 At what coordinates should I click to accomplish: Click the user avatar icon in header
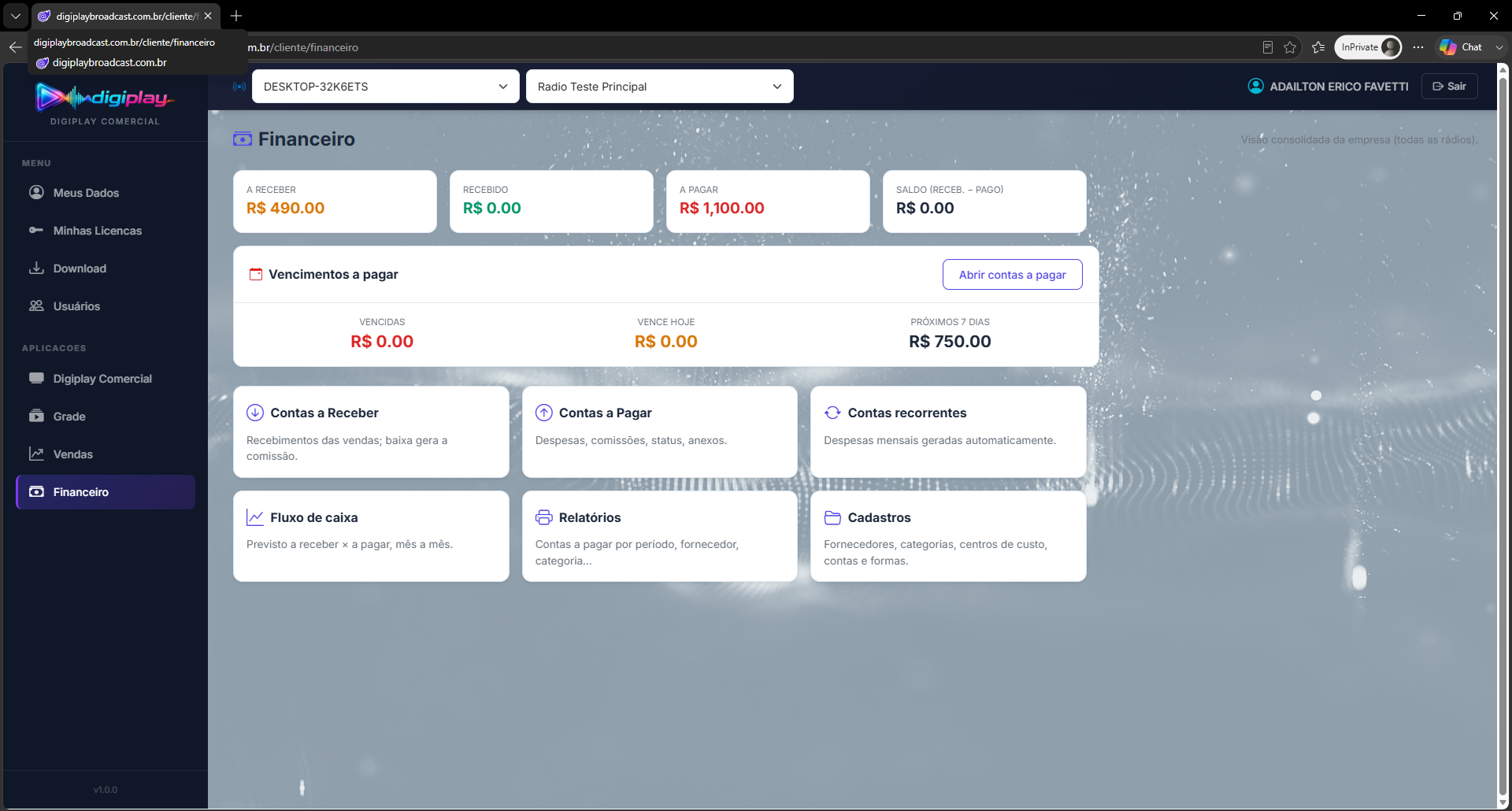click(x=1256, y=86)
